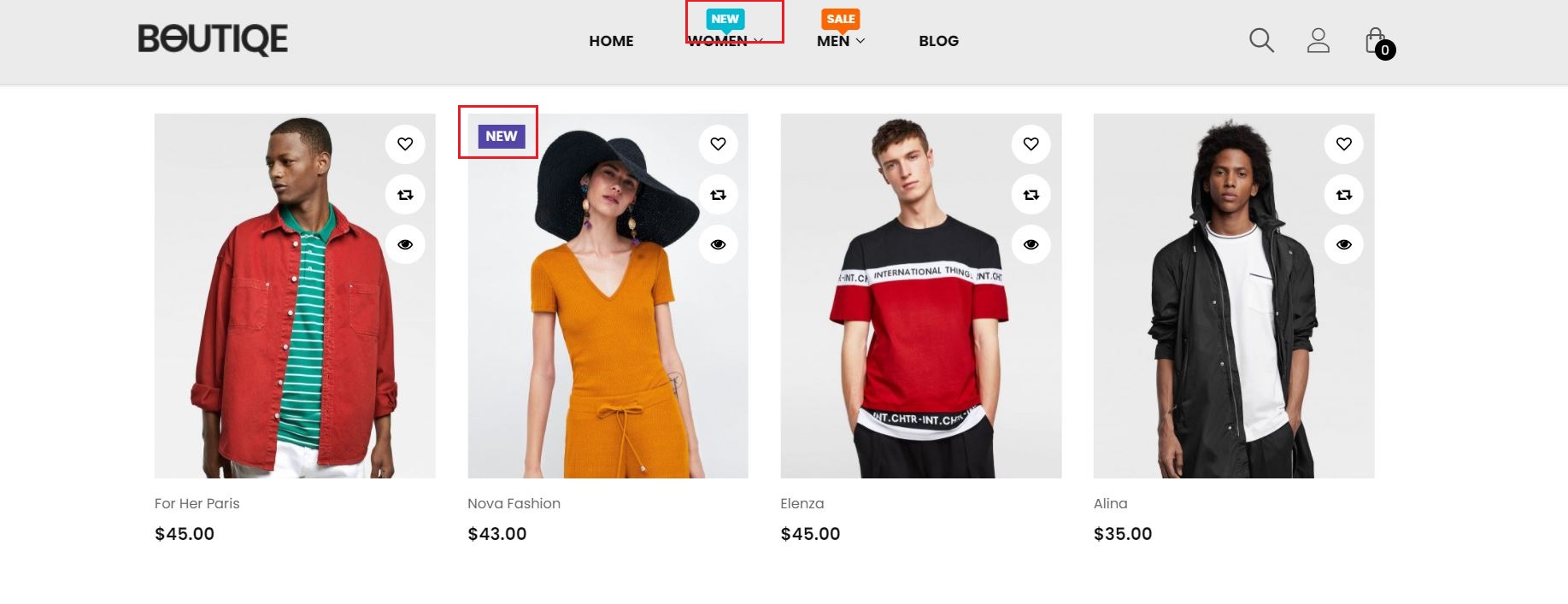Expand the Men dropdown arrow

click(x=860, y=41)
